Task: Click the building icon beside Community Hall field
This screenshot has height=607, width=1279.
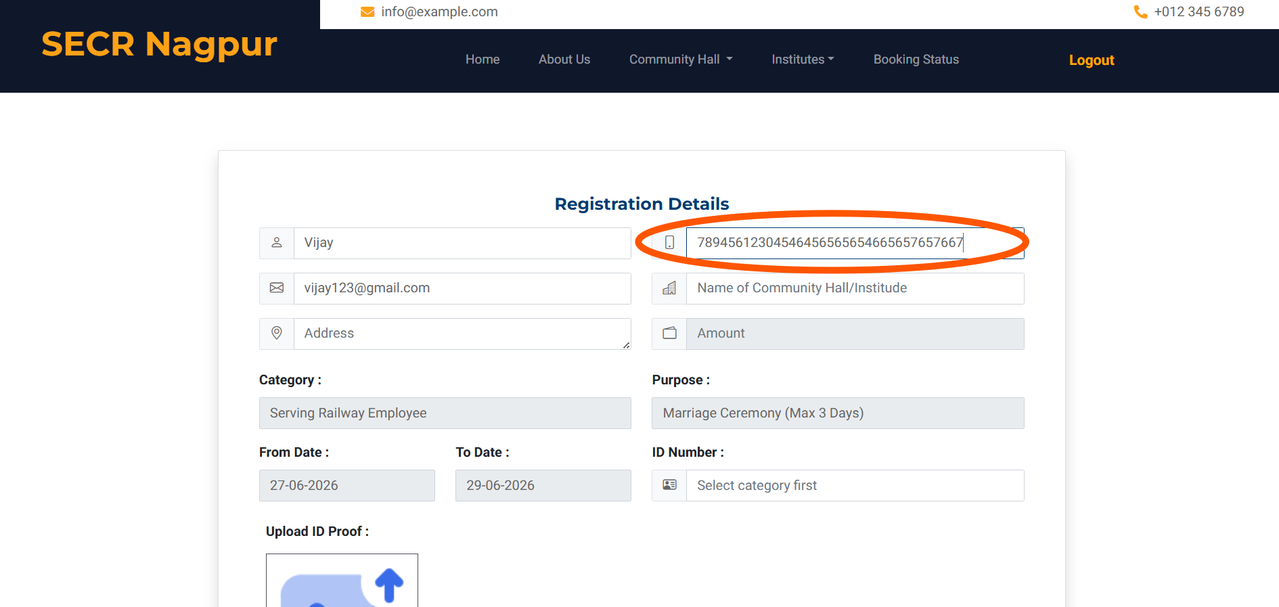Action: (670, 288)
